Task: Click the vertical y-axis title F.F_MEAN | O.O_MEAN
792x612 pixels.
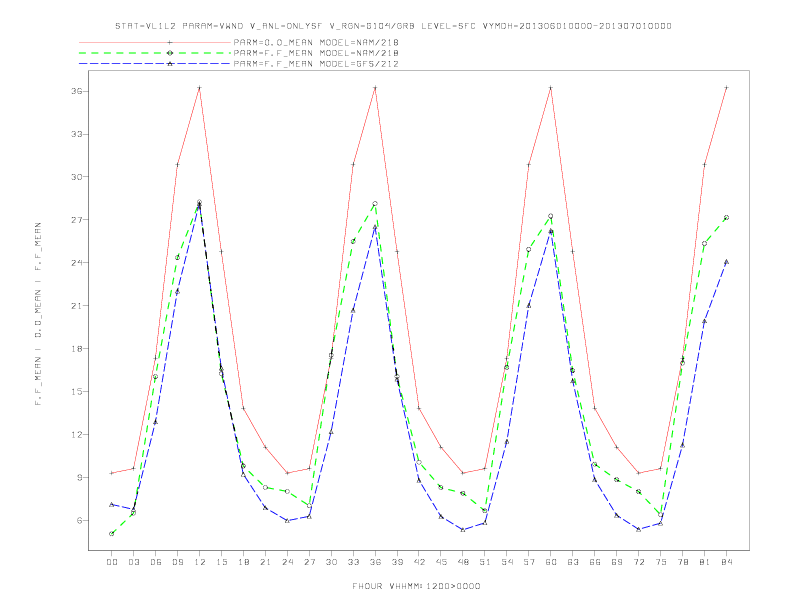Action: coord(38,314)
